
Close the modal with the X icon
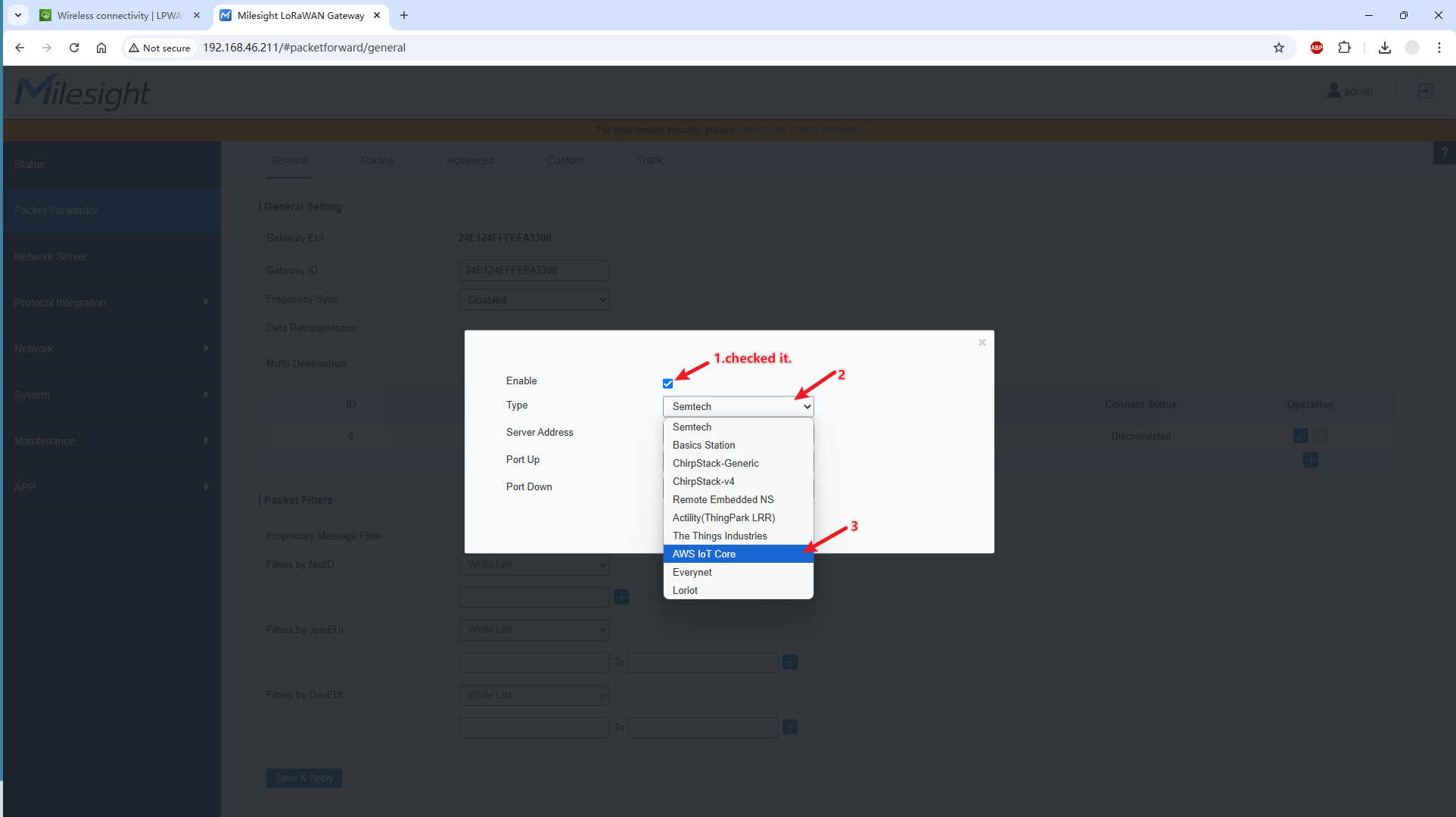tap(982, 343)
